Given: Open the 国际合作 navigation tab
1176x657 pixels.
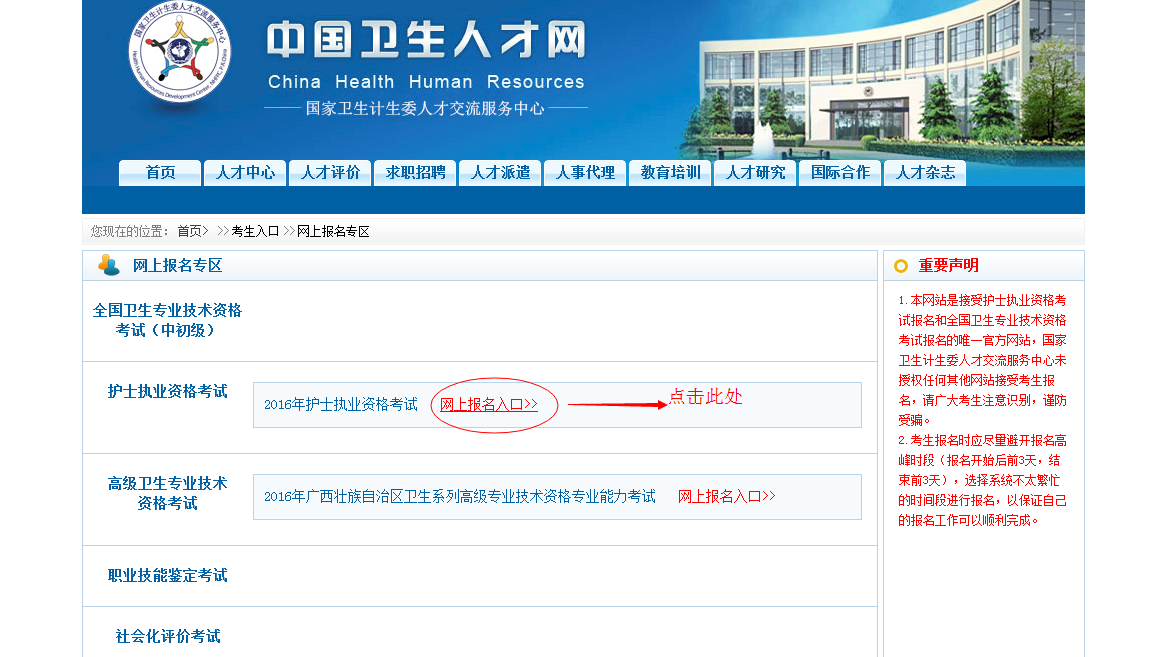Looking at the screenshot, I should coord(840,173).
